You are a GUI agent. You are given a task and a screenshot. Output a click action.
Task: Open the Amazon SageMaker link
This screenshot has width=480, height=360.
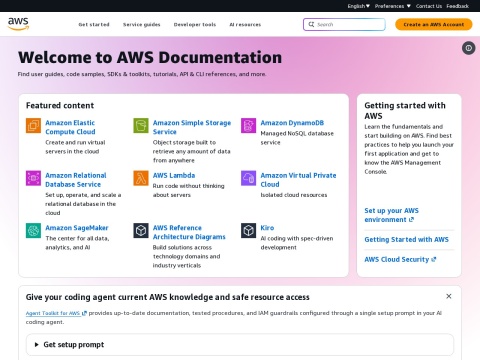click(x=77, y=228)
